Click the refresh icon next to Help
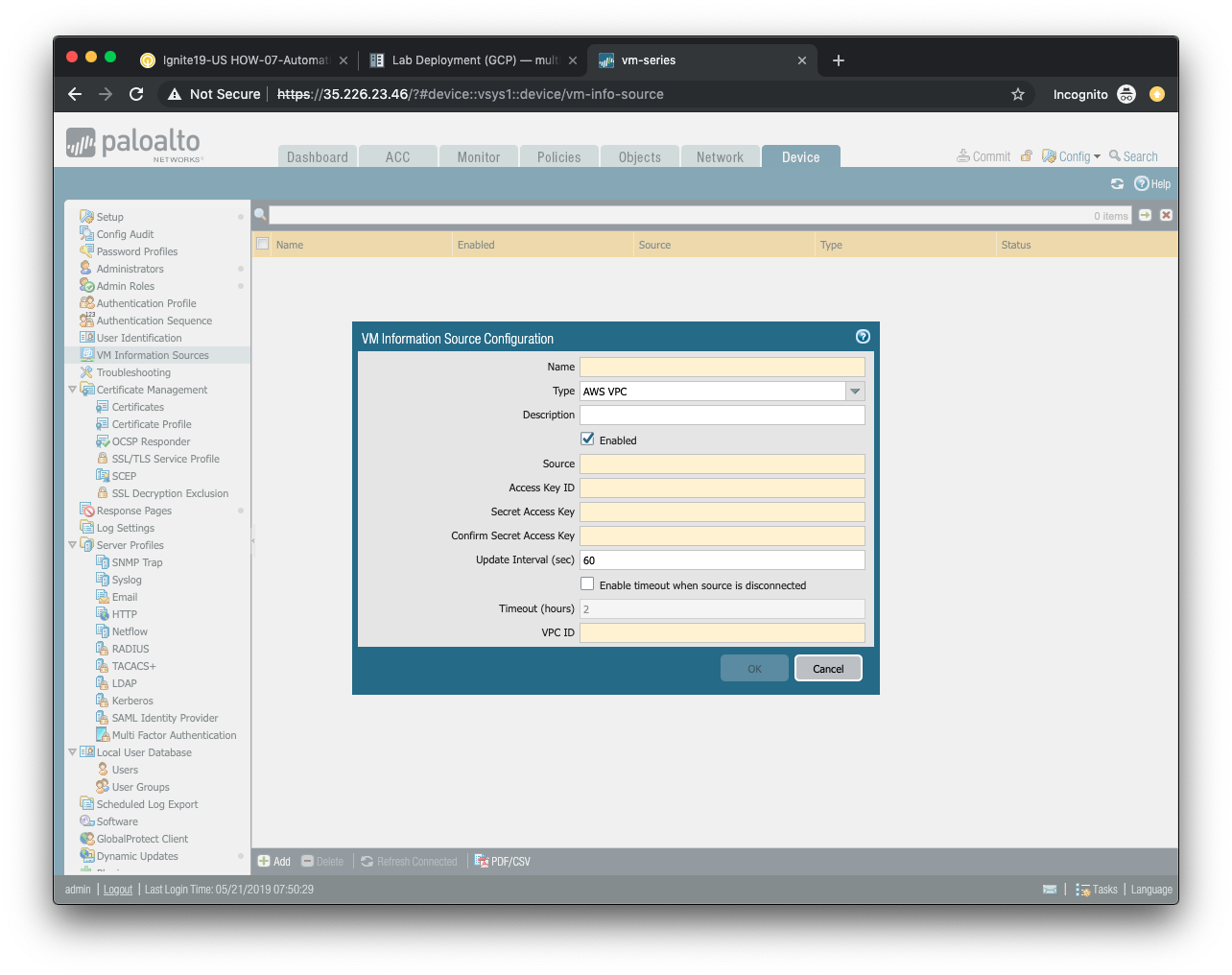Image resolution: width=1232 pixels, height=975 pixels. (x=1117, y=184)
